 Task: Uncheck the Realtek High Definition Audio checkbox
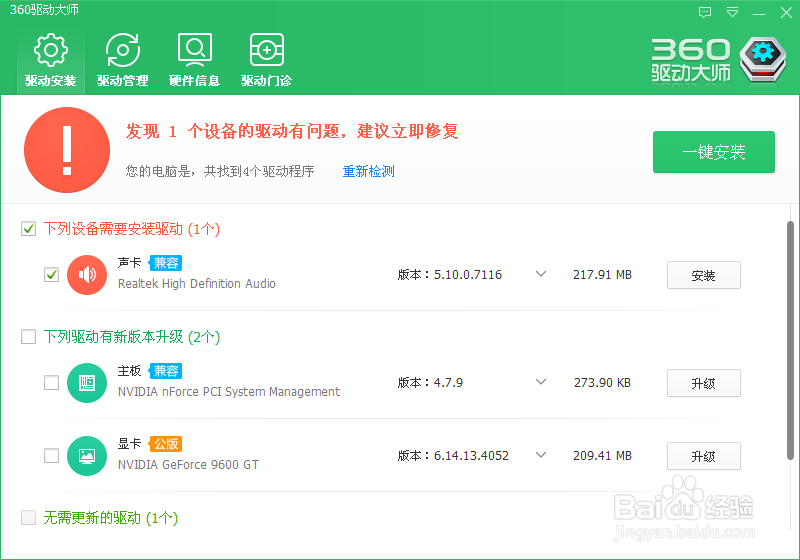point(52,275)
